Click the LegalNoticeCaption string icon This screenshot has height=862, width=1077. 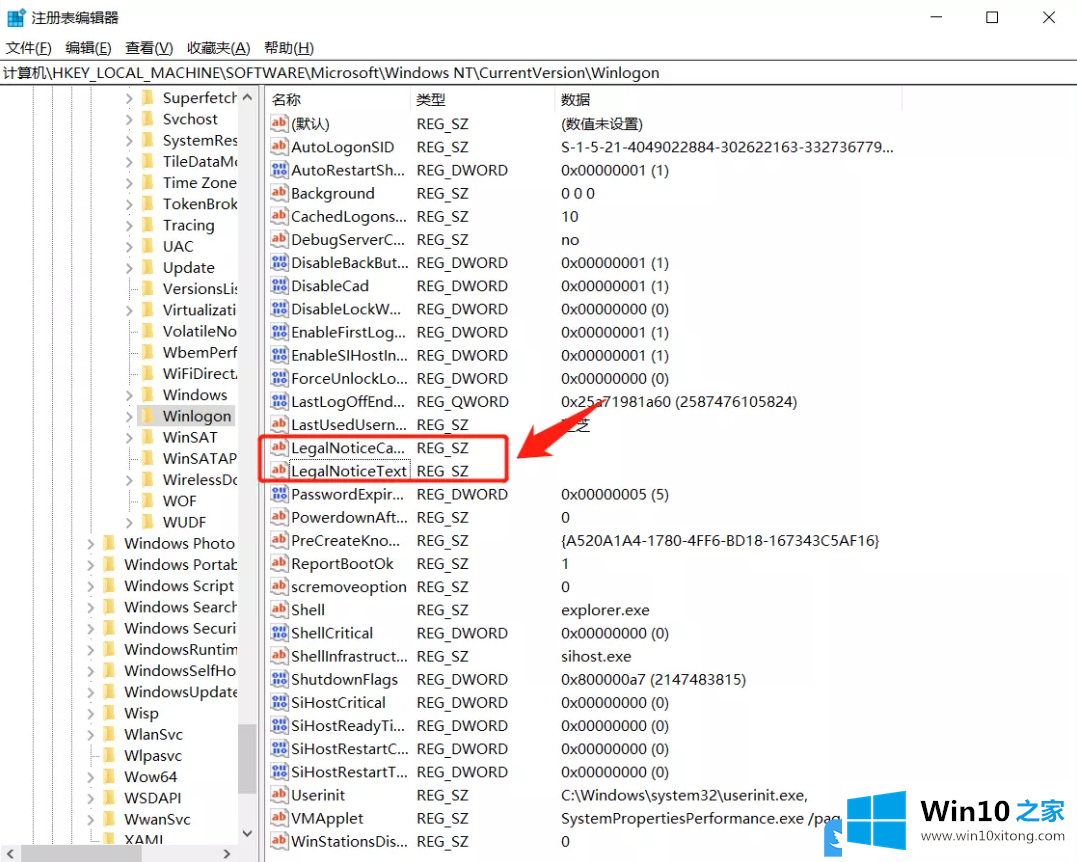279,448
